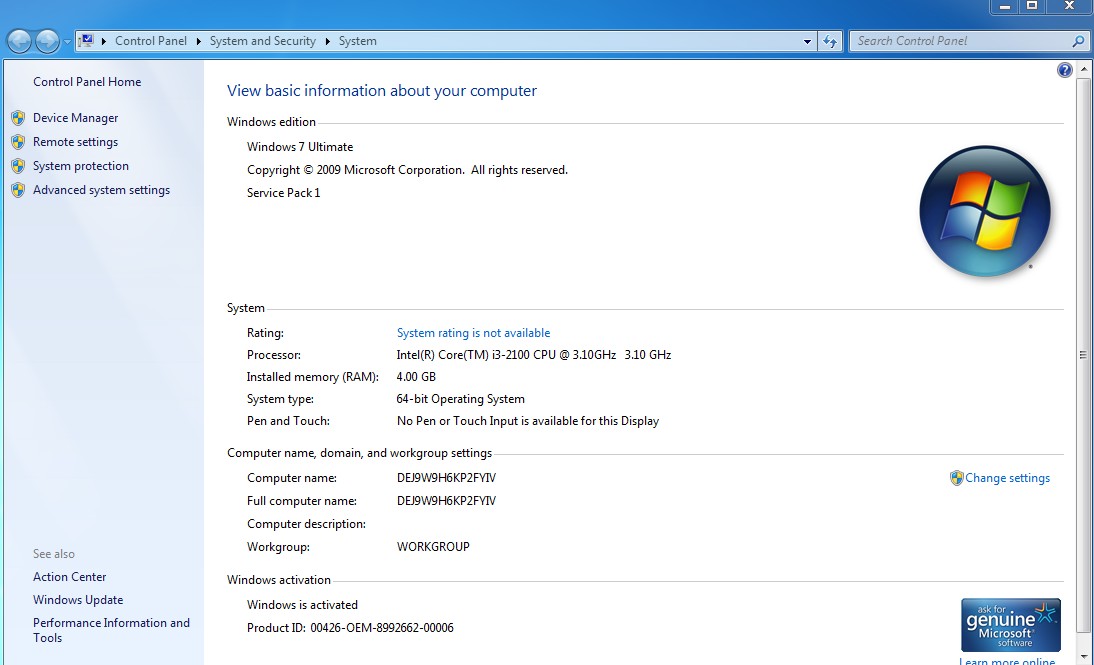This screenshot has height=665, width=1094.
Task: Open help via the blue question icon
Action: (x=1064, y=70)
